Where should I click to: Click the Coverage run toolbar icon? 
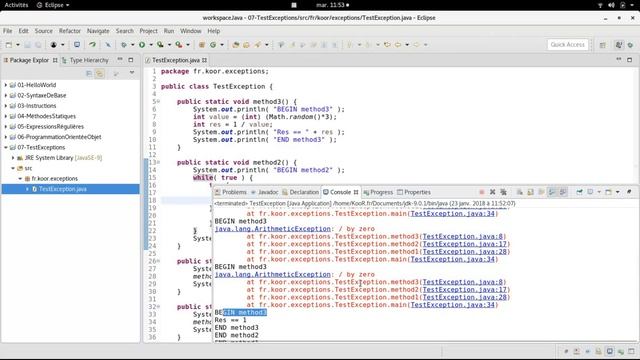pos(160,45)
